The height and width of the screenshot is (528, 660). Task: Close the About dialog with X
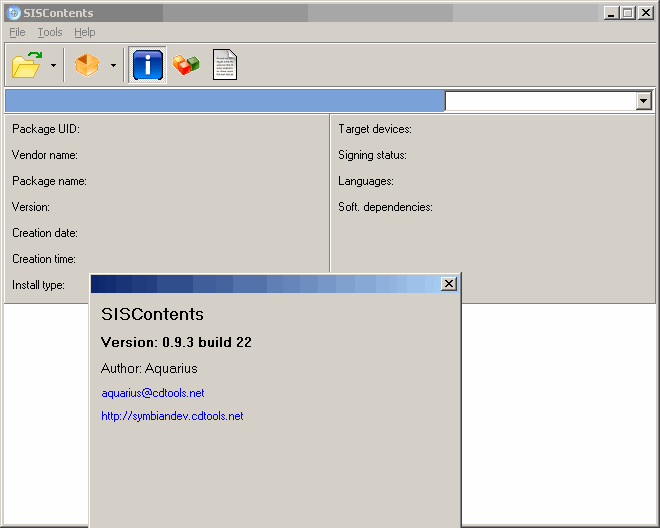click(449, 284)
